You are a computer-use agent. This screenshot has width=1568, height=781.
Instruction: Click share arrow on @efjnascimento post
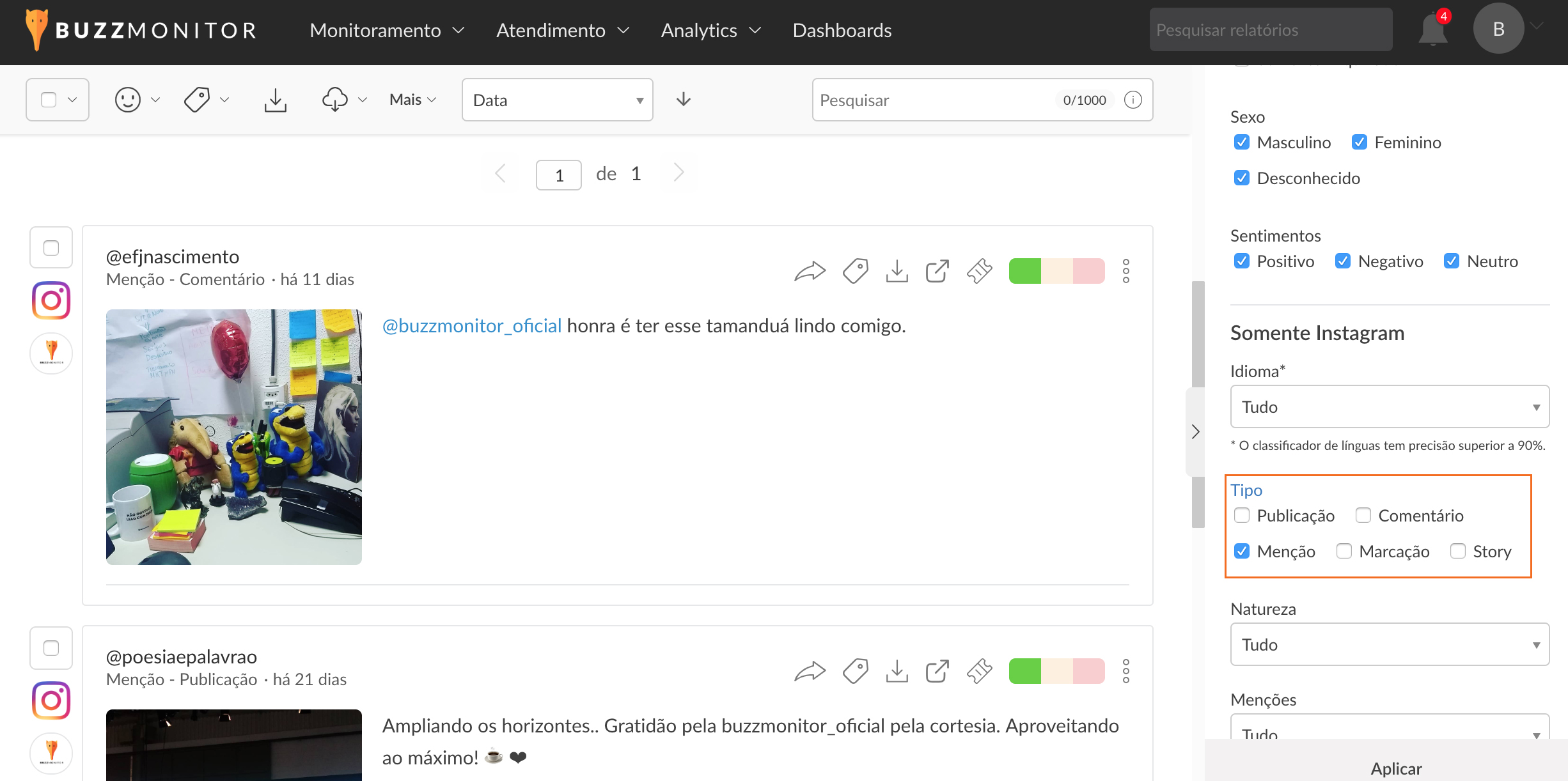pos(810,272)
